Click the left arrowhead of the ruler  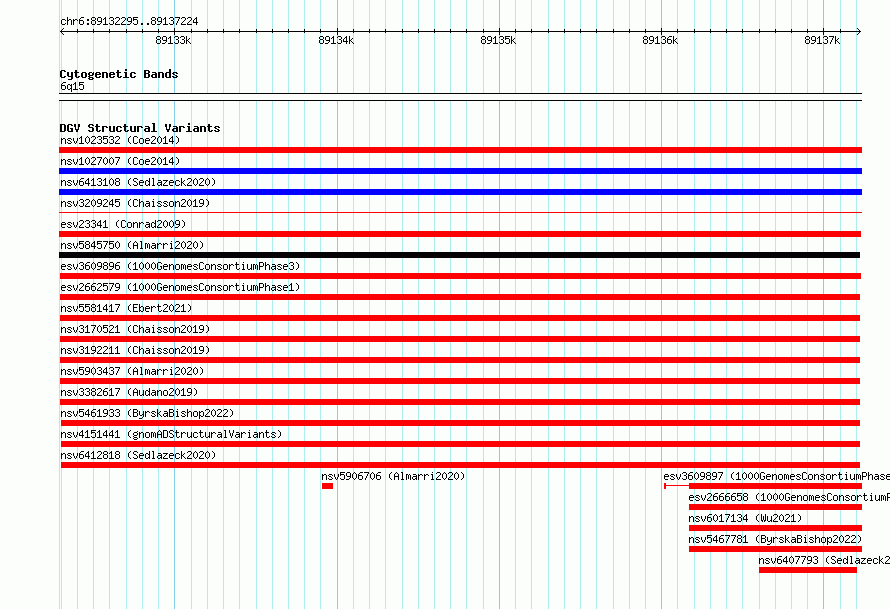point(62,32)
